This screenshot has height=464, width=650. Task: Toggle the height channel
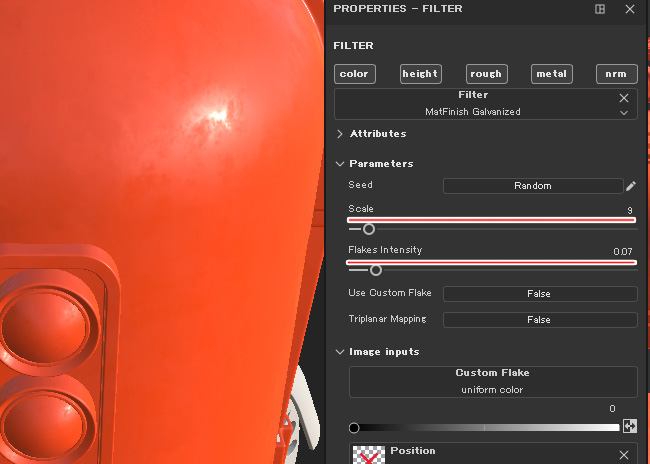pyautogui.click(x=420, y=74)
